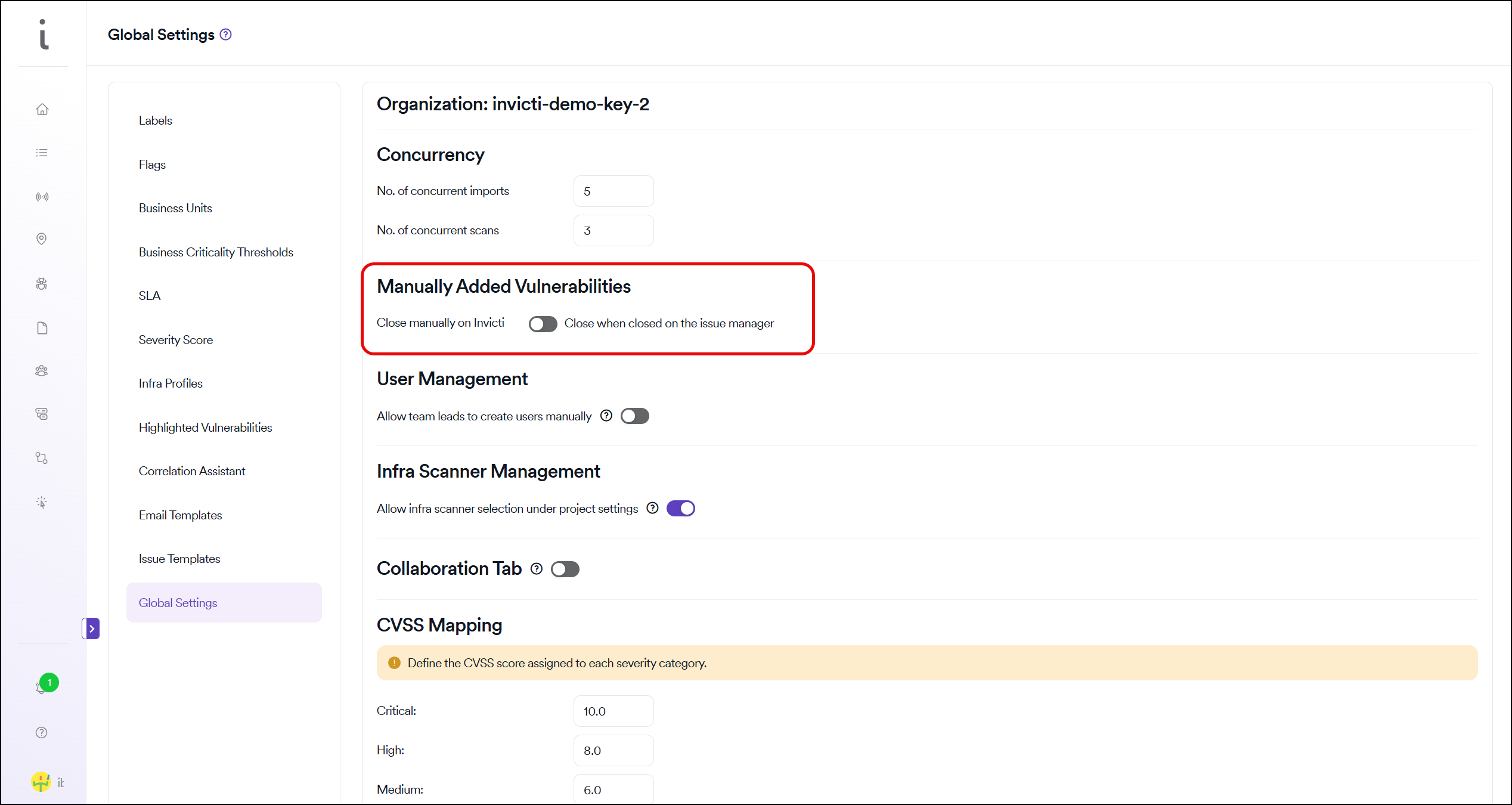Disable infra scanner selection toggle
1512x805 pixels.
point(680,509)
